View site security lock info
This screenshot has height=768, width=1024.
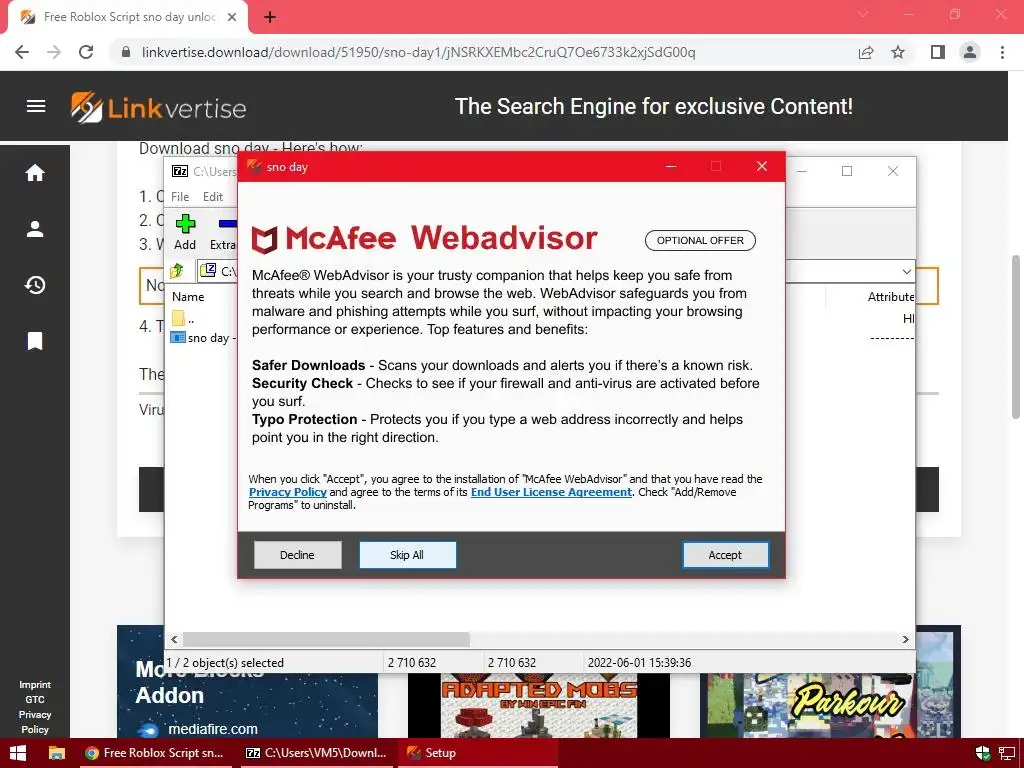pyautogui.click(x=126, y=52)
